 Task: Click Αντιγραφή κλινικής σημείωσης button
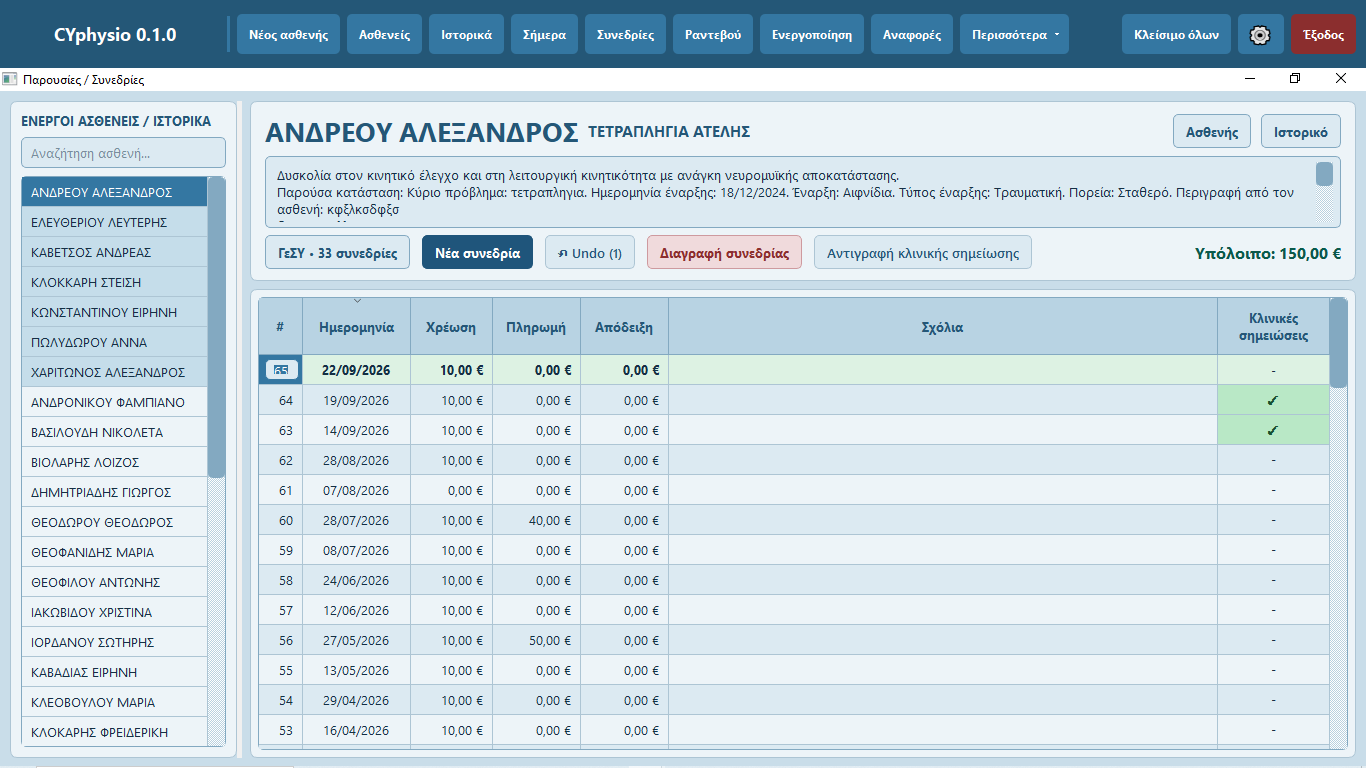[923, 253]
